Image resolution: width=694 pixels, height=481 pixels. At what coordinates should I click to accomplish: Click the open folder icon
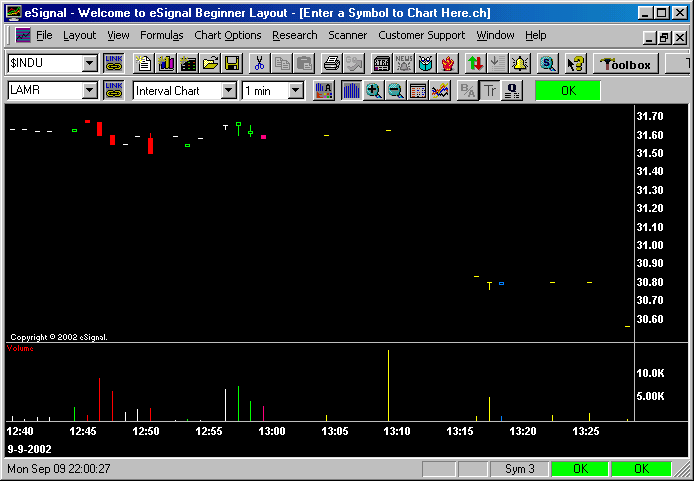tap(210, 64)
